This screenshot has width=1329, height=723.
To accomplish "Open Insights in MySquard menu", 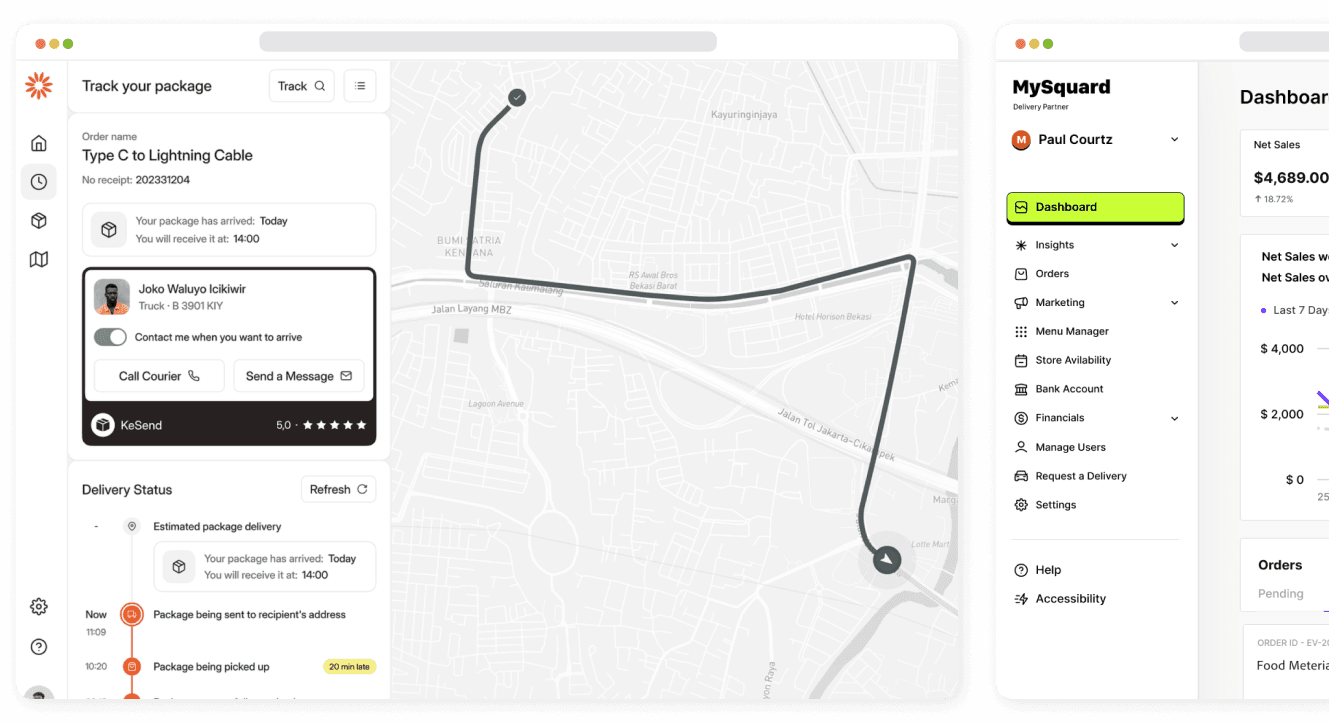I will 1055,245.
